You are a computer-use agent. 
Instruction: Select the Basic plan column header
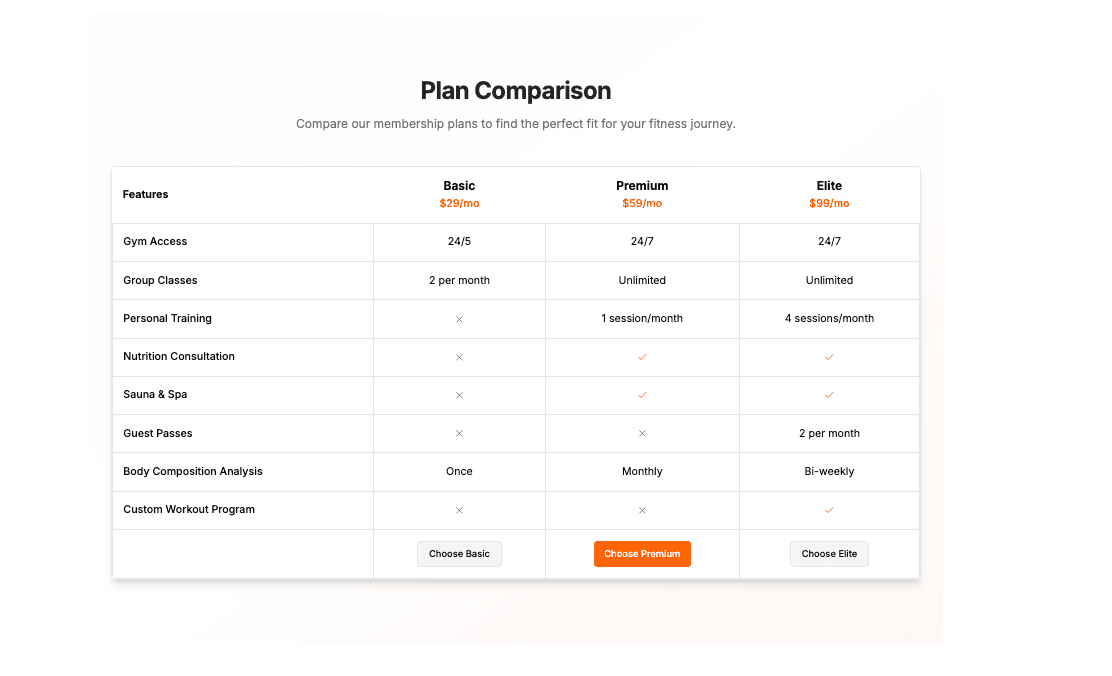click(x=459, y=185)
